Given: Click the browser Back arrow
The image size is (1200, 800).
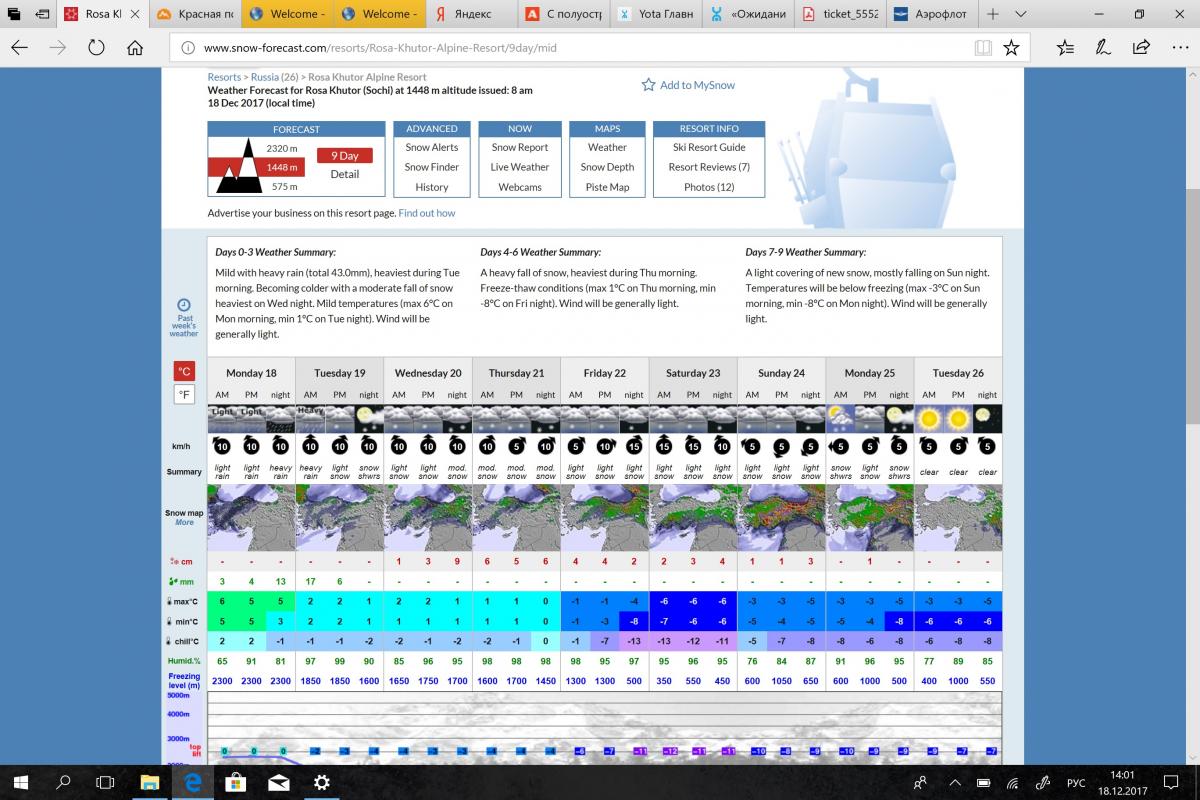Looking at the screenshot, I should [x=20, y=47].
